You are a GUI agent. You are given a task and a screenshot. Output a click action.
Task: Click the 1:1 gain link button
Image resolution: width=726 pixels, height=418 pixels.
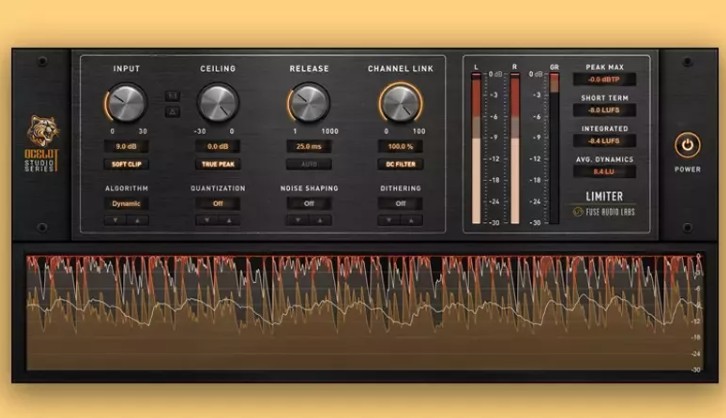point(173,96)
